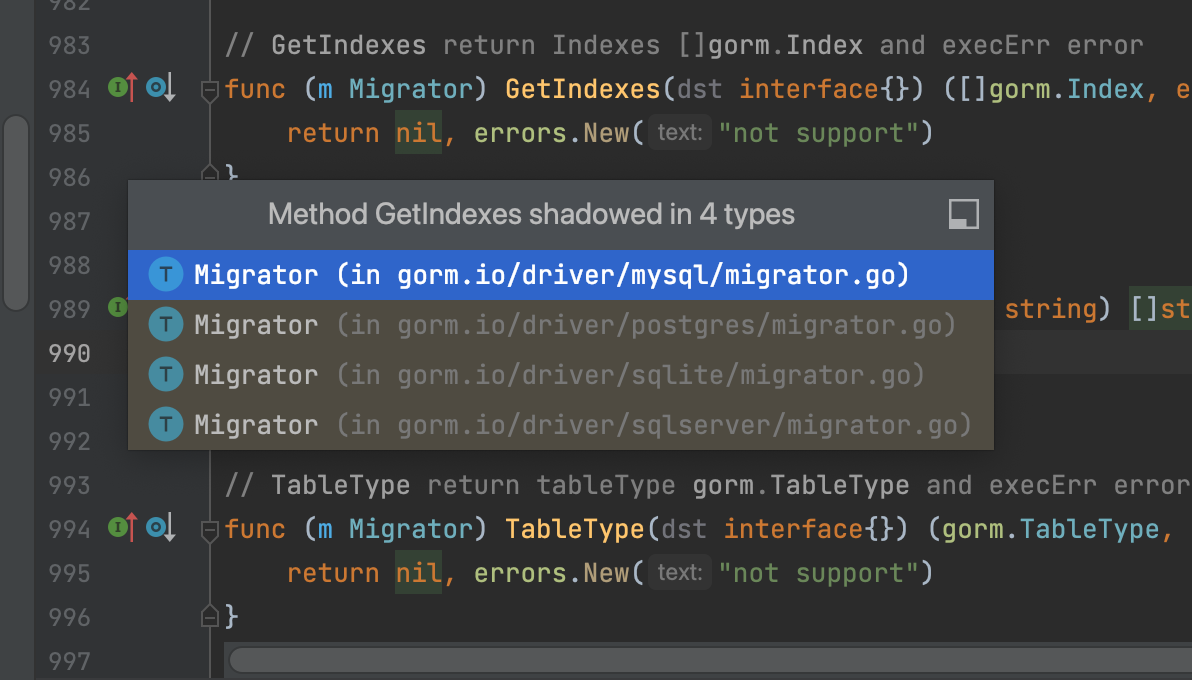This screenshot has width=1192, height=680.
Task: Toggle a breakpoint at line number 985
Action: click(x=68, y=133)
